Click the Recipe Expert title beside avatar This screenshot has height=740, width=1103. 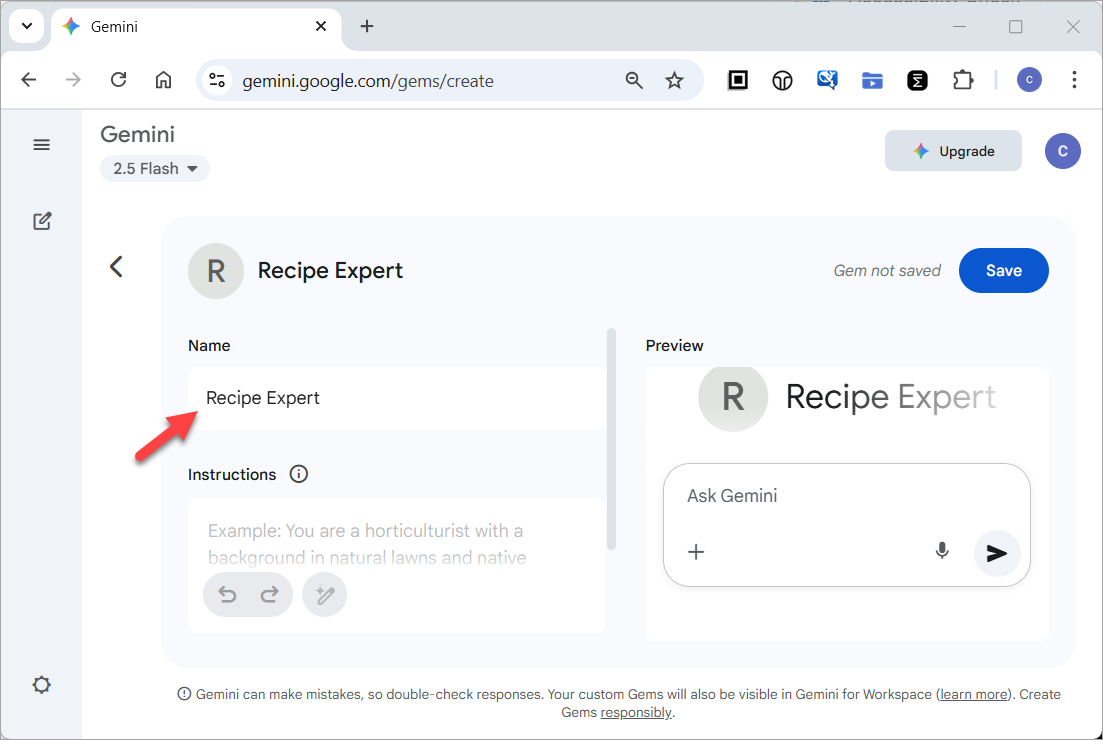coord(330,271)
